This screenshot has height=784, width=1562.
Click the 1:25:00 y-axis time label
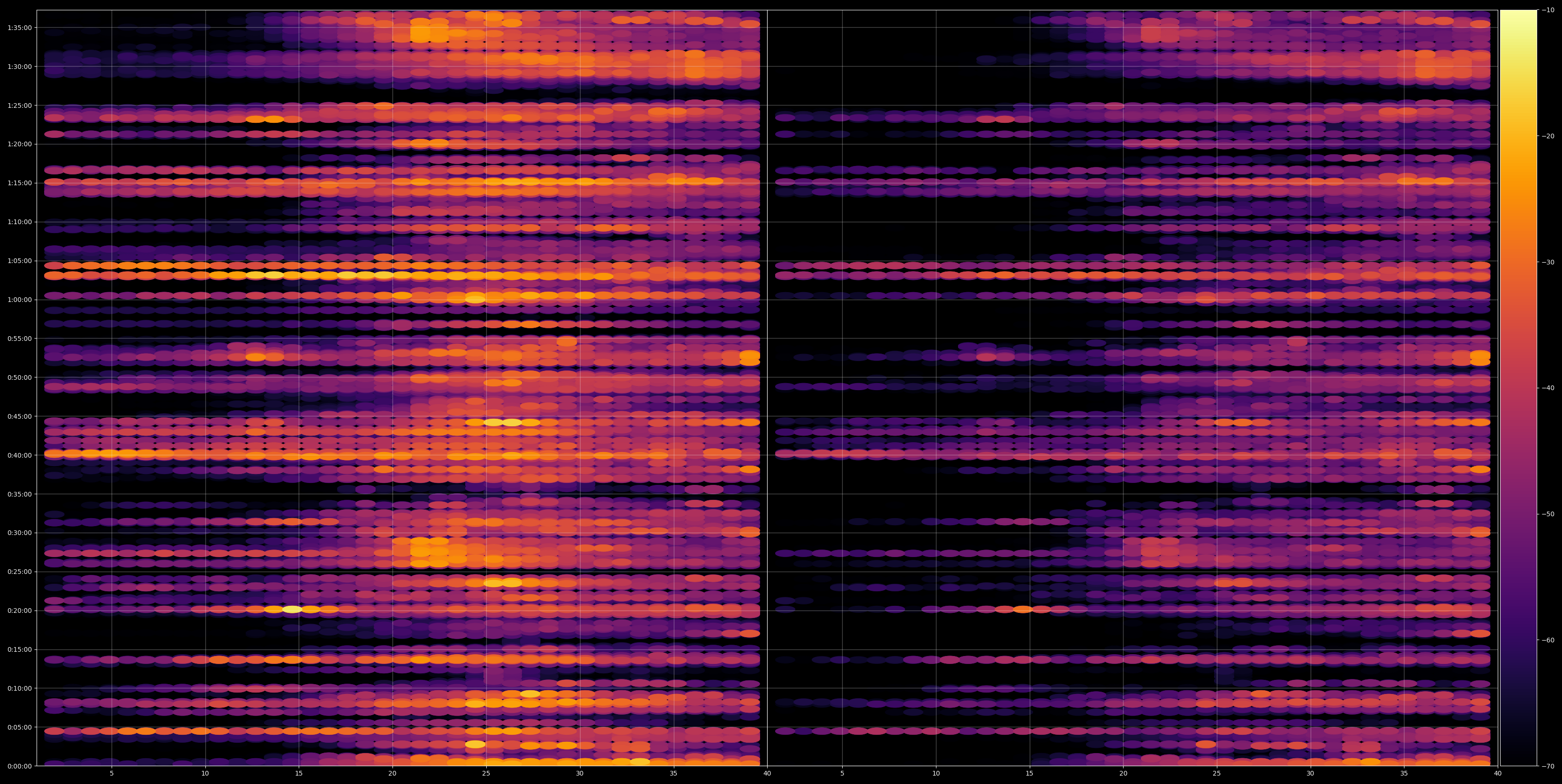click(19, 106)
